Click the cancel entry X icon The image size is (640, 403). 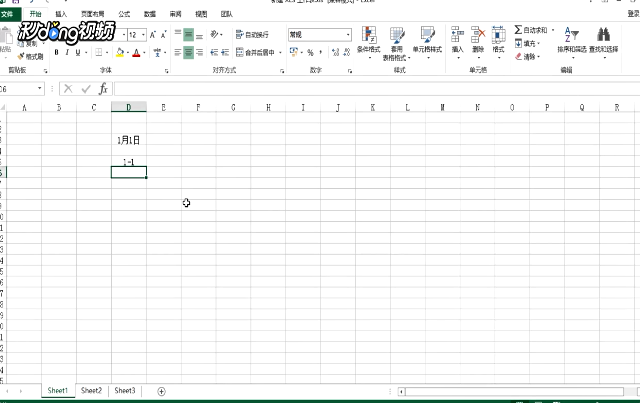[68, 89]
